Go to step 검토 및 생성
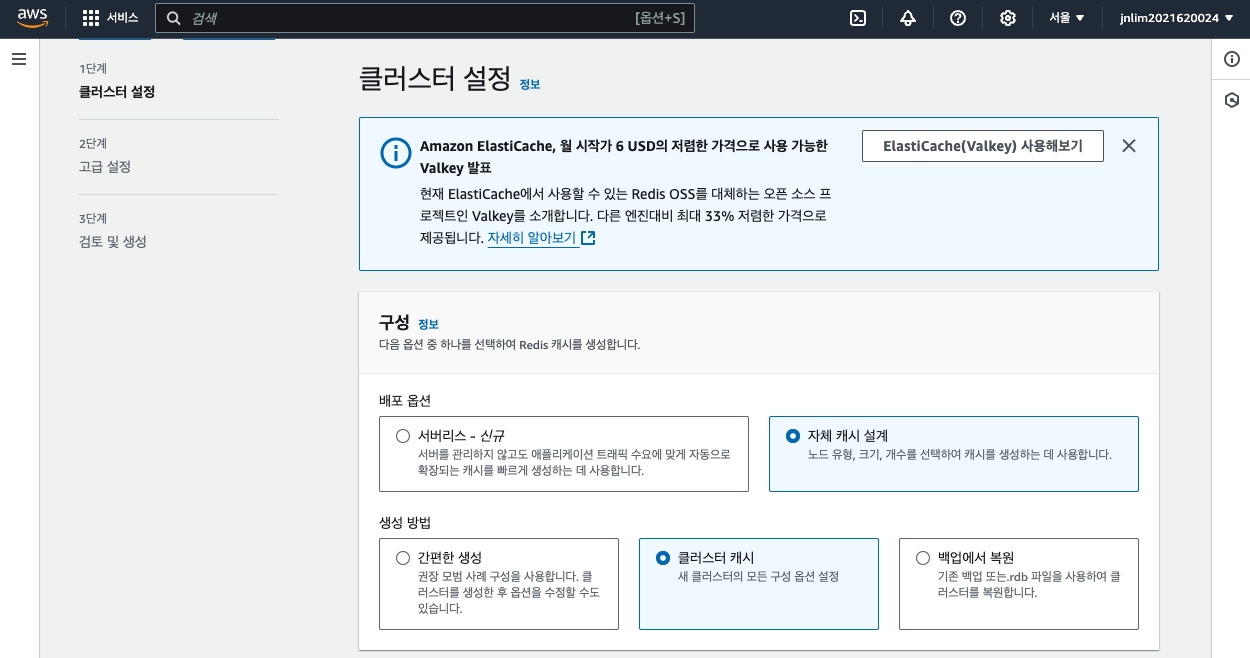This screenshot has width=1250, height=658. click(113, 242)
